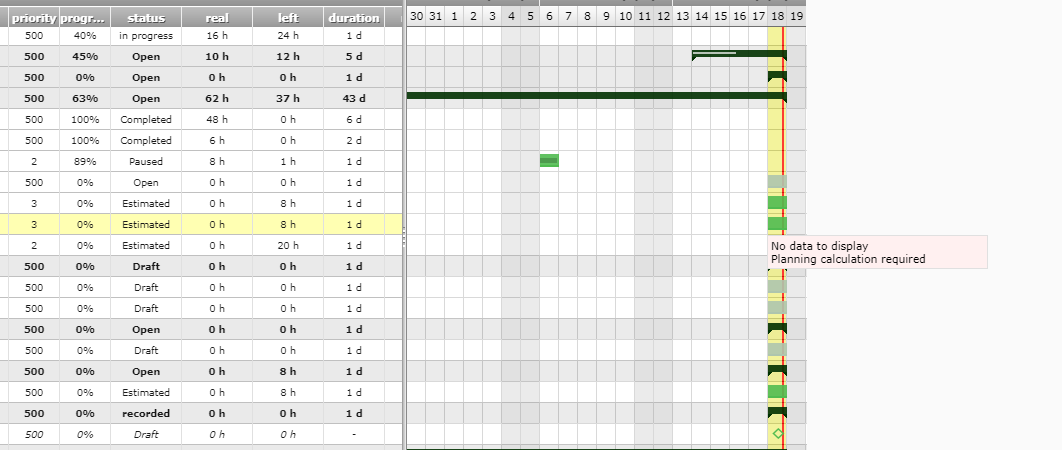Click the summary bar starting on day 14
The height and width of the screenshot is (452, 1063).
(738, 54)
